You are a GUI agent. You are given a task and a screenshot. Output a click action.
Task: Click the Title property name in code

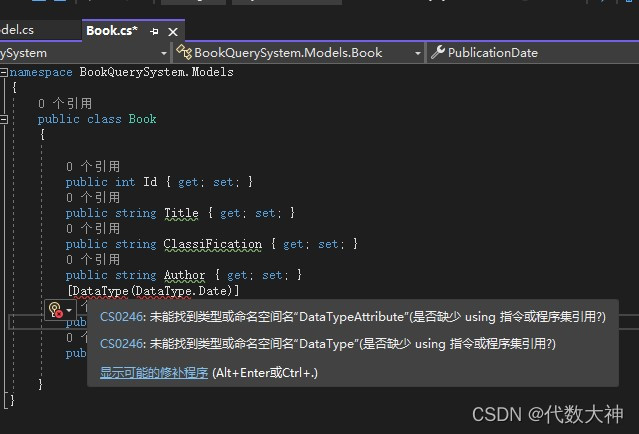tap(181, 213)
